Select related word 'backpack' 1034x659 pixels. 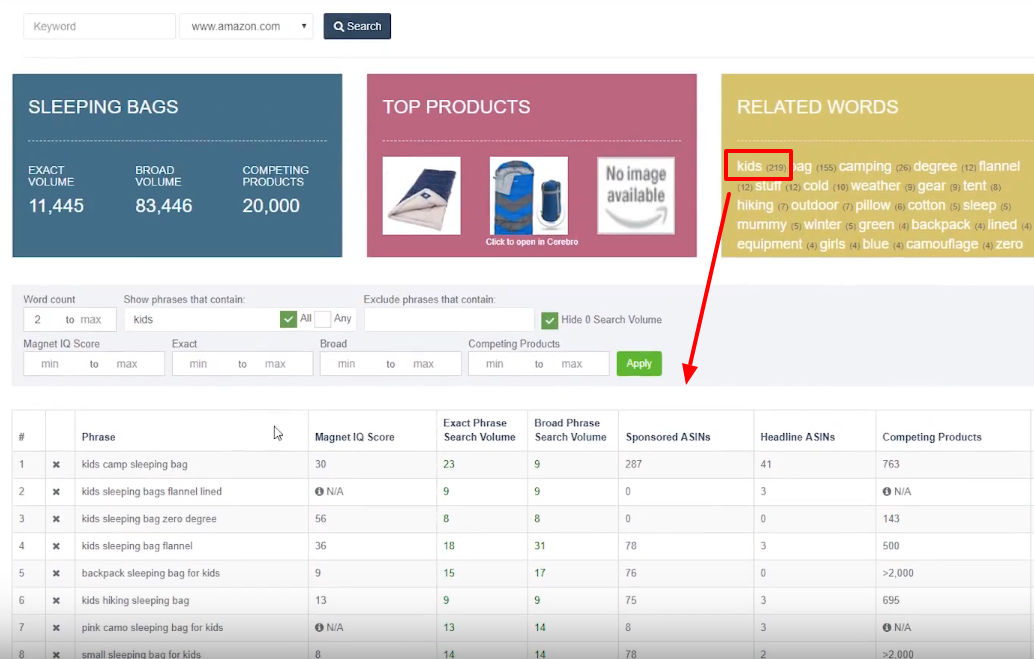(941, 225)
